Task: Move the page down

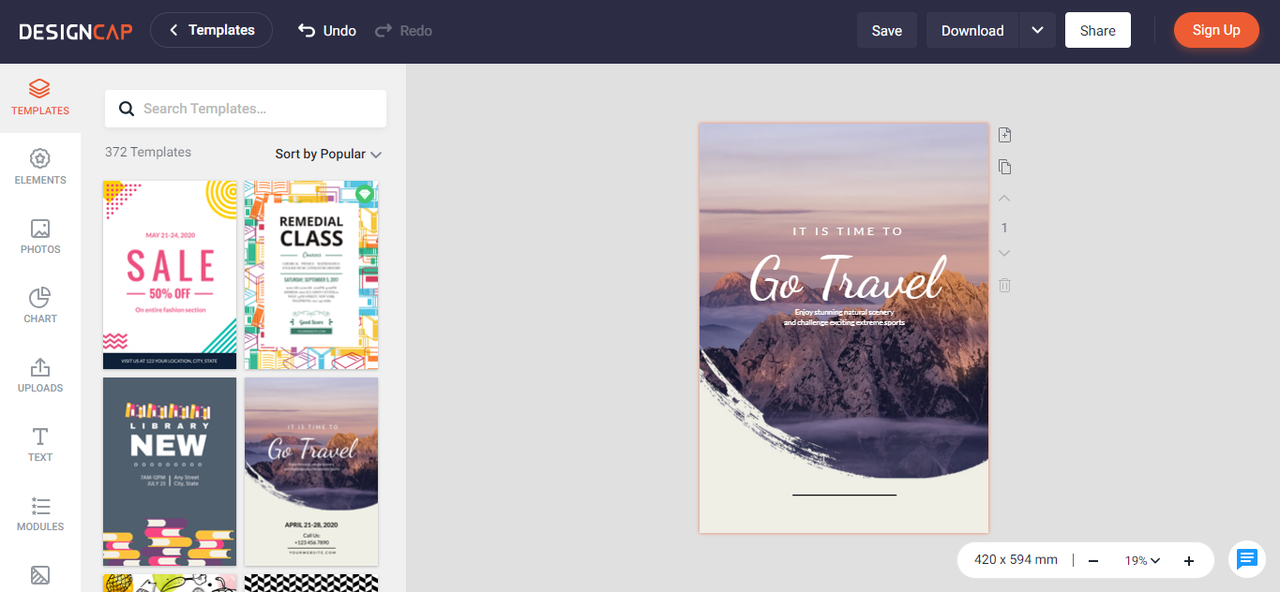Action: click(x=1005, y=254)
